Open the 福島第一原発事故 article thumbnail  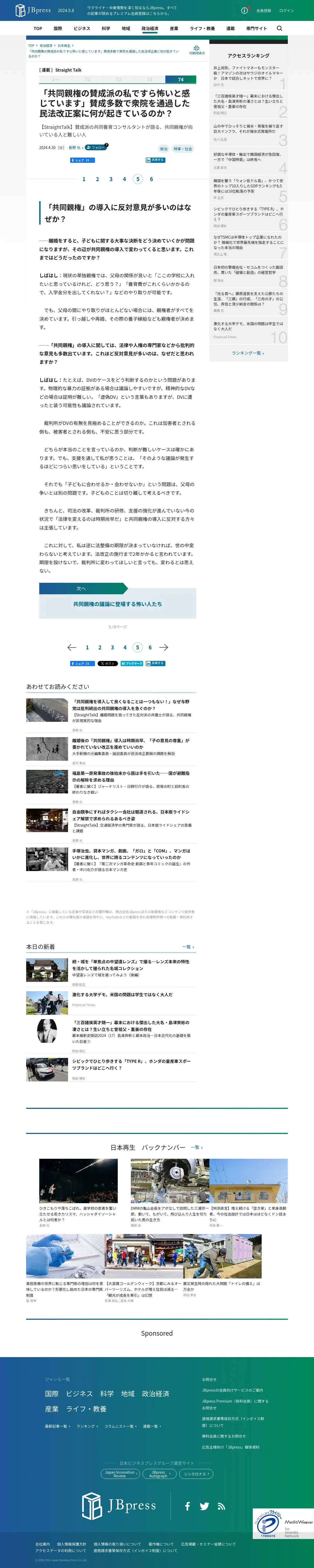47,782
